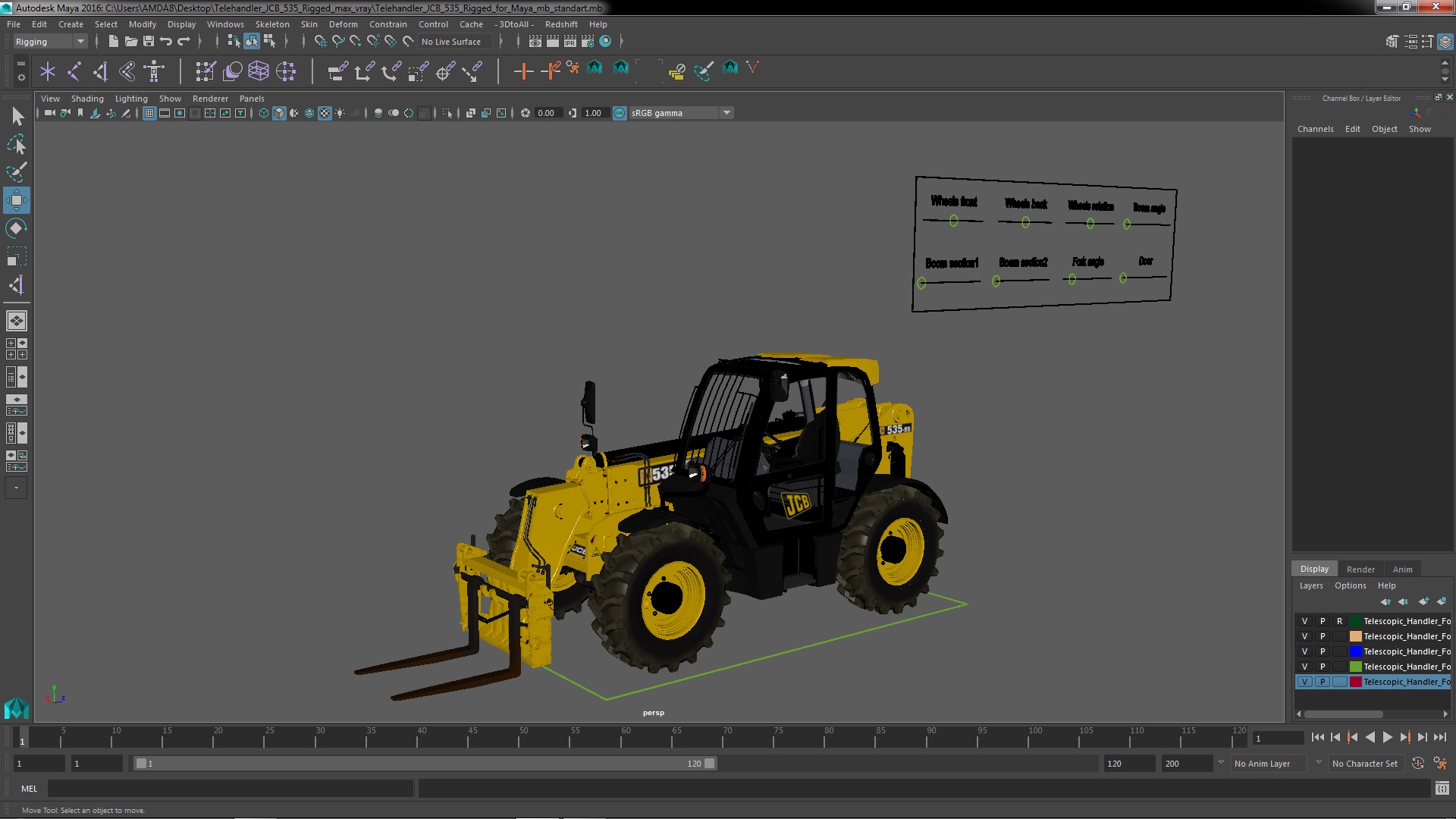1456x819 pixels.
Task: Open the Script Editor icon
Action: point(1442,789)
